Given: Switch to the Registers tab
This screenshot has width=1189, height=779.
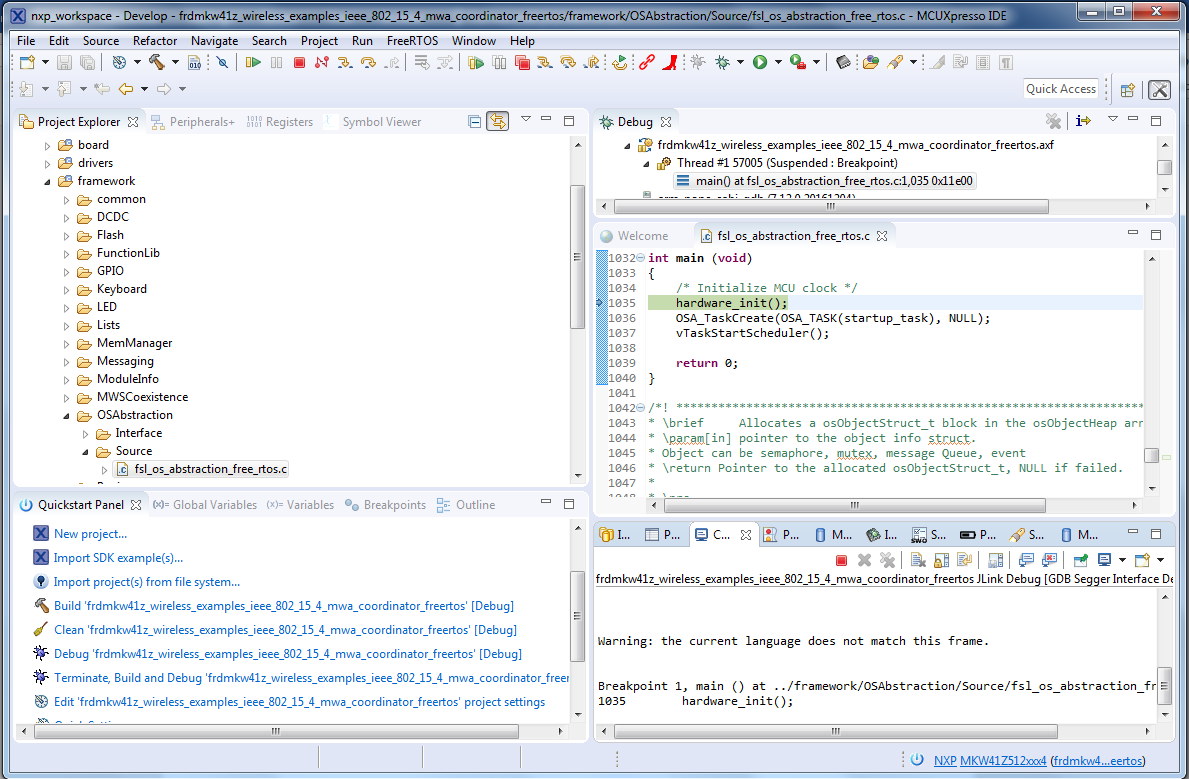Looking at the screenshot, I should (289, 122).
